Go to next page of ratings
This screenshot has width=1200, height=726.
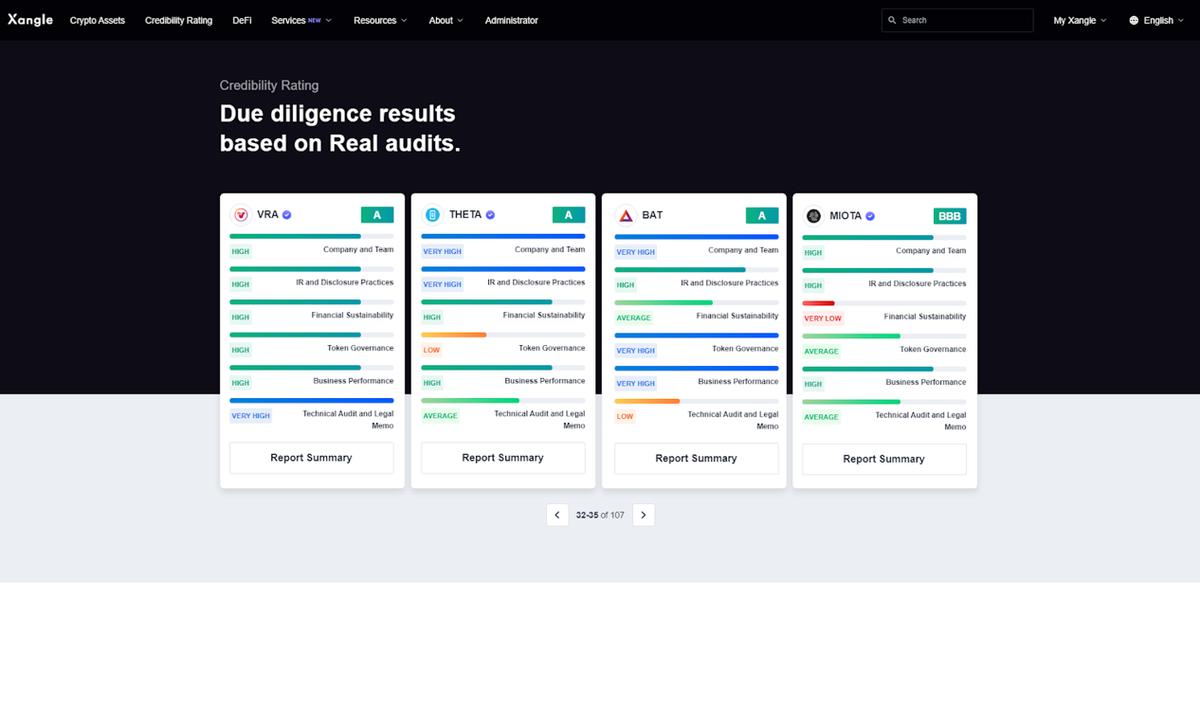tap(644, 515)
